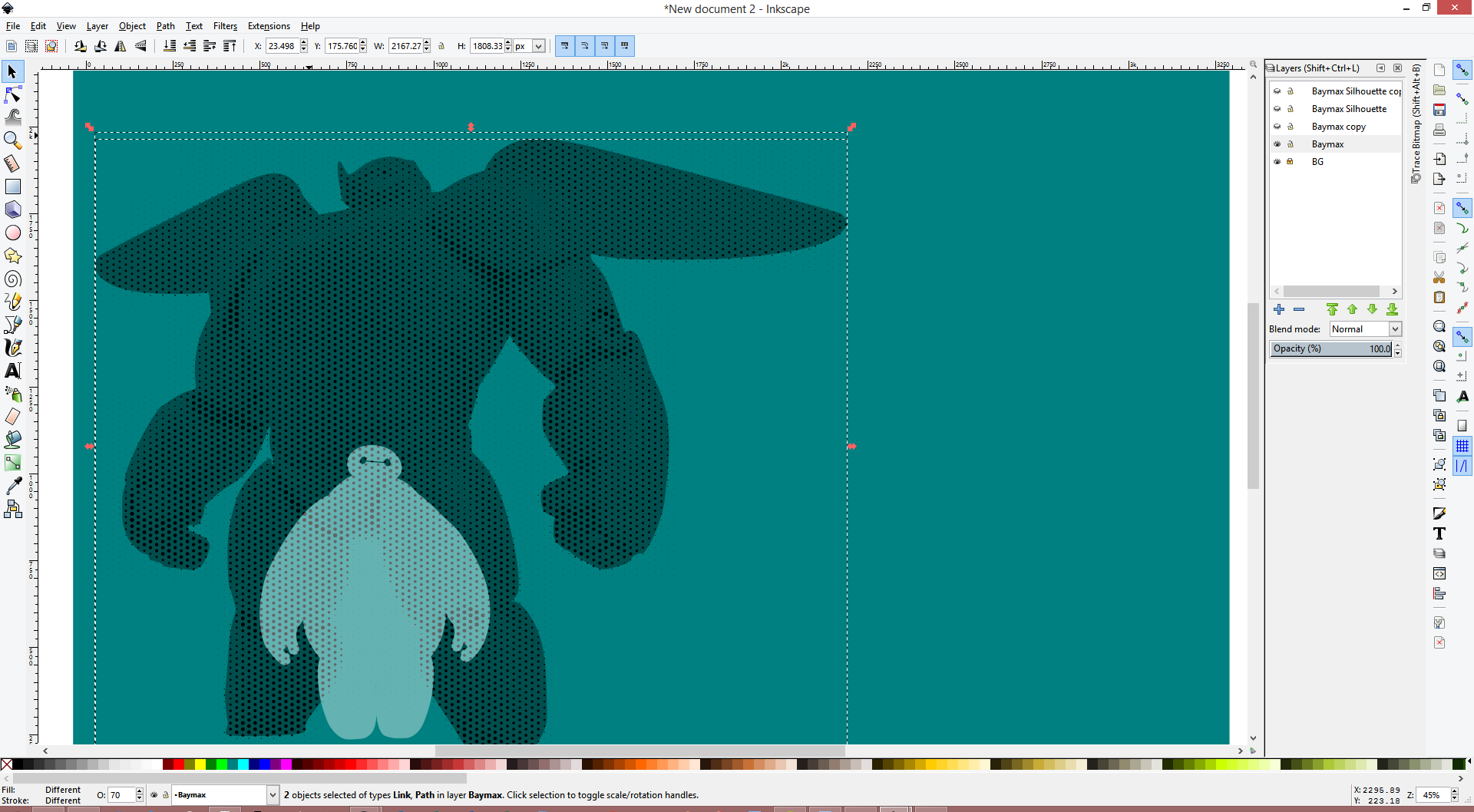Toggle visibility of Baymax copy layer

click(x=1277, y=127)
